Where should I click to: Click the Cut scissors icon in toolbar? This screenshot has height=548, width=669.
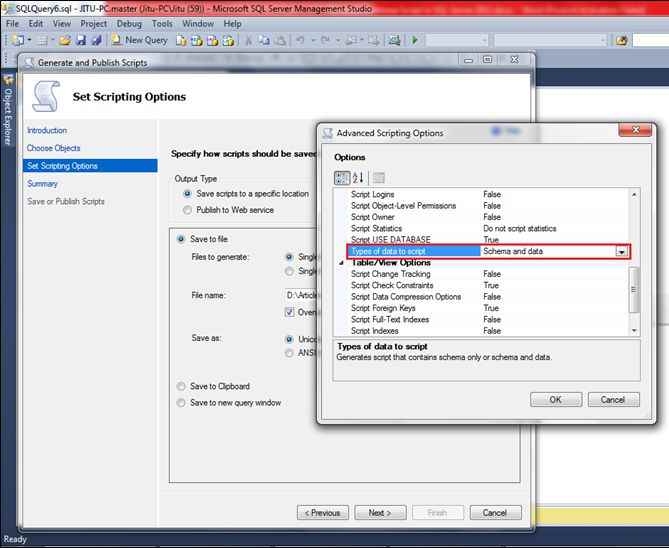[x=249, y=40]
